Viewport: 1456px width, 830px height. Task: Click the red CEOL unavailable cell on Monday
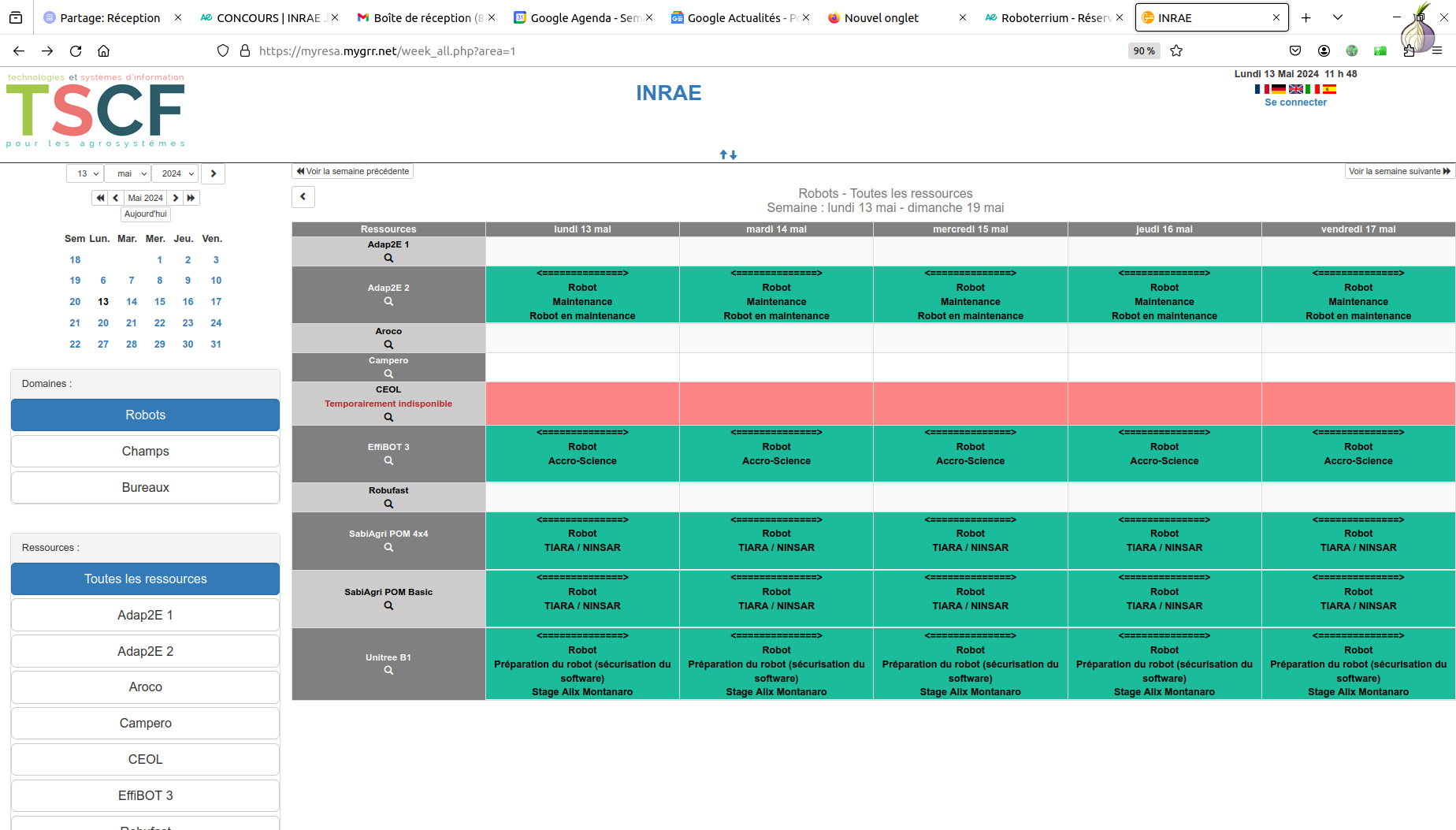pos(582,404)
